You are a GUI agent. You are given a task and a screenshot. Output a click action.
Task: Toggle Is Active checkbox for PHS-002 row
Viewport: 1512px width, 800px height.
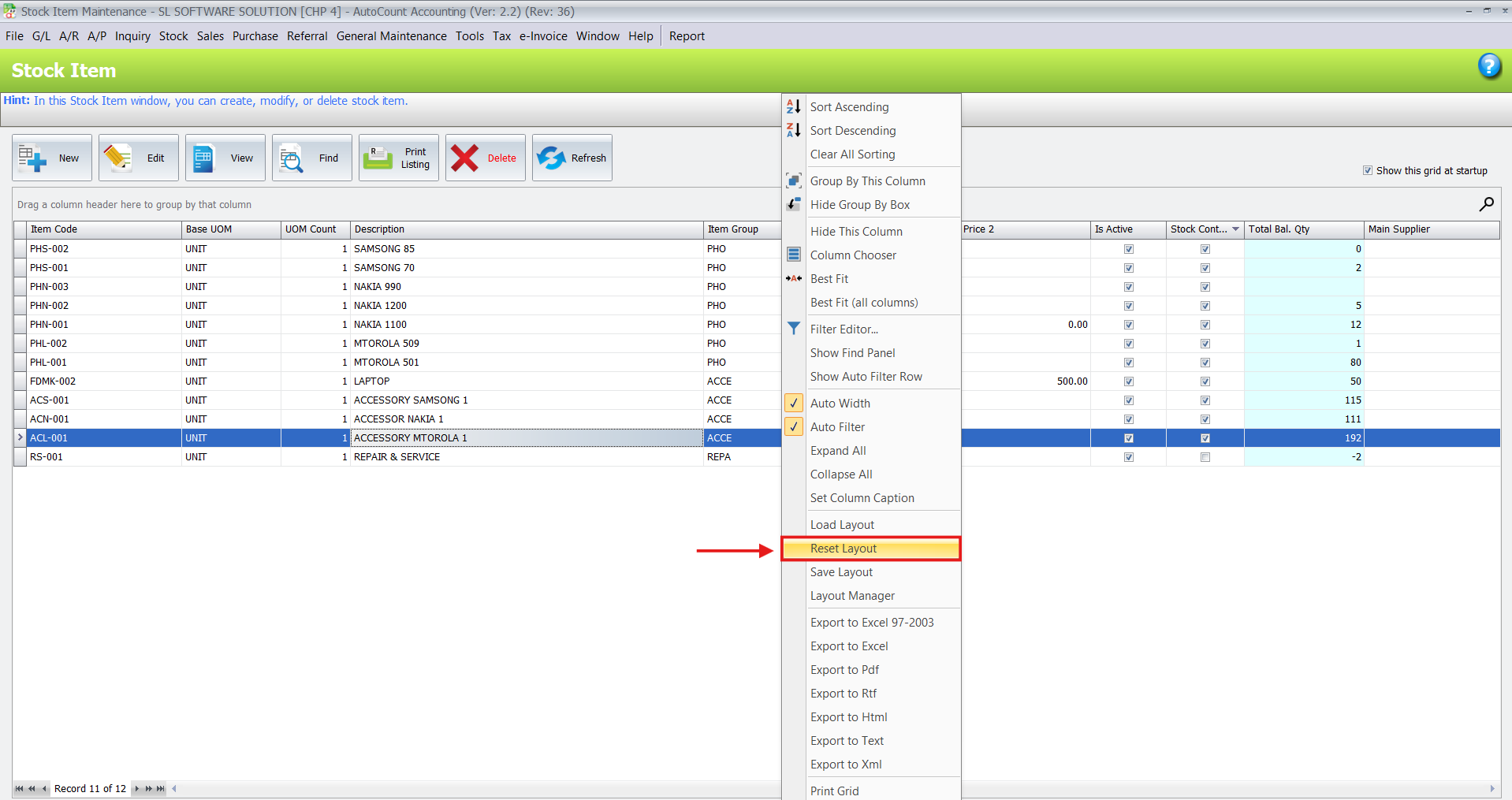coord(1128,249)
